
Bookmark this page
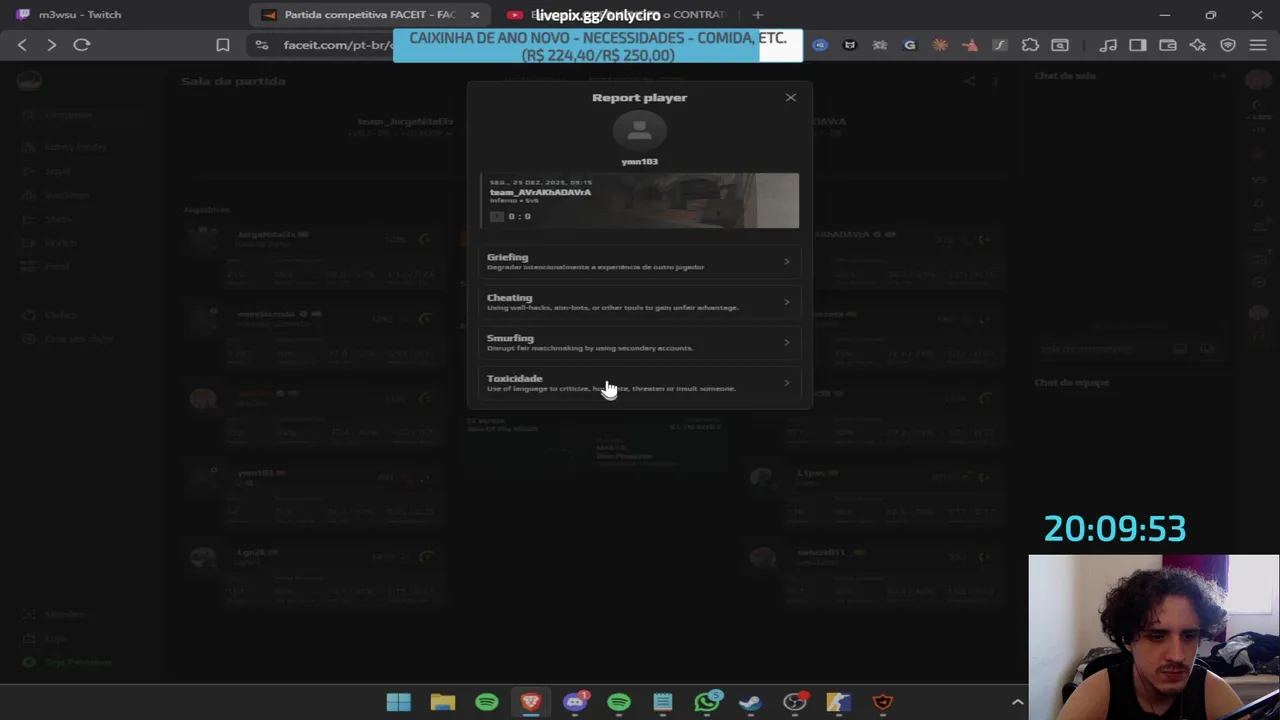pos(223,45)
